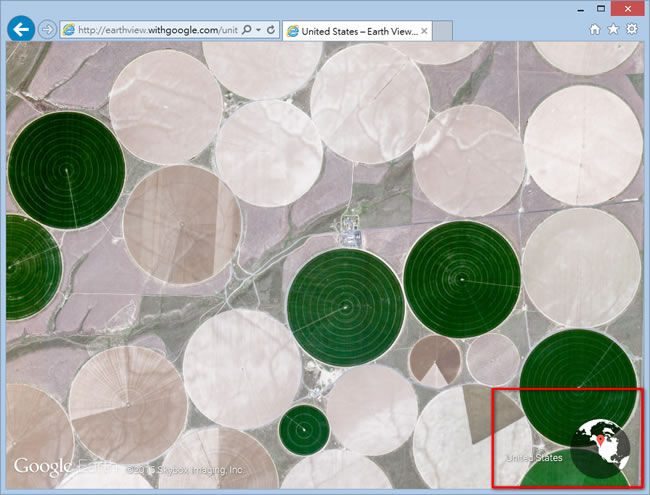Click the browser Forward arrow button

point(47,30)
